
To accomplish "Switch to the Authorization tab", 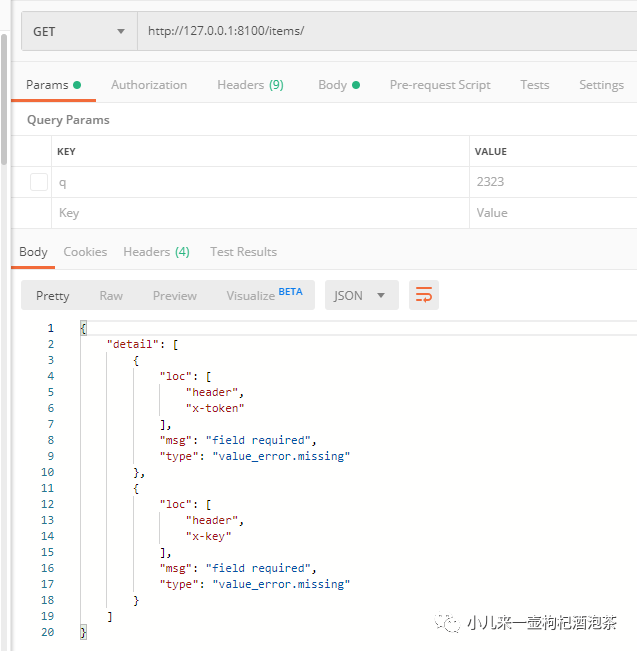I will [x=149, y=85].
